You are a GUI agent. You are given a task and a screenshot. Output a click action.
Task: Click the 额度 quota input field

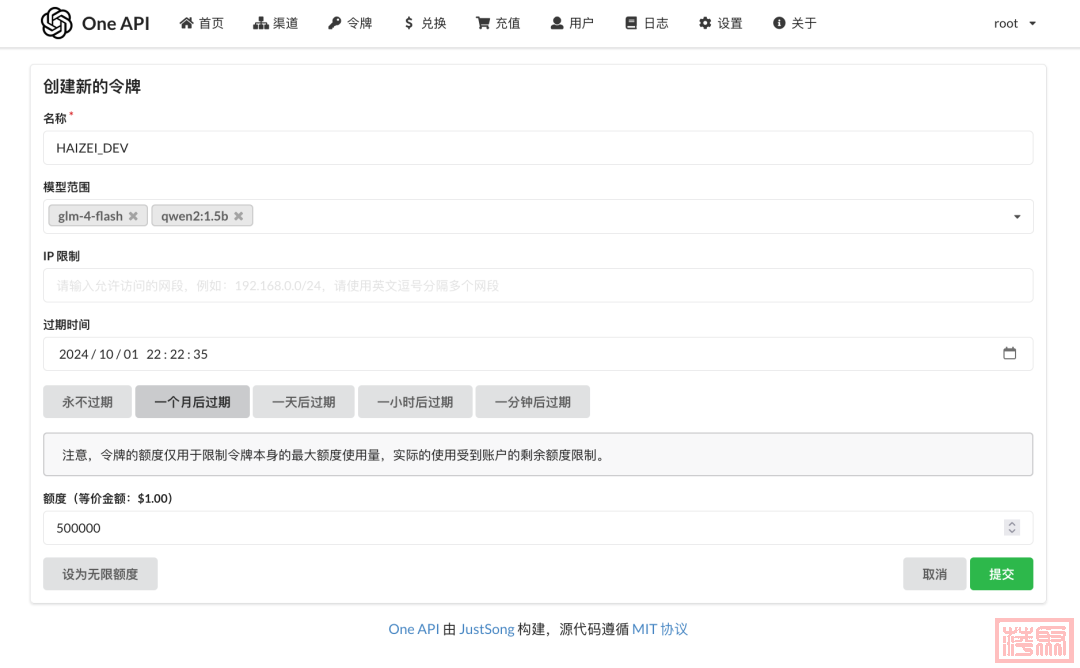coord(538,528)
